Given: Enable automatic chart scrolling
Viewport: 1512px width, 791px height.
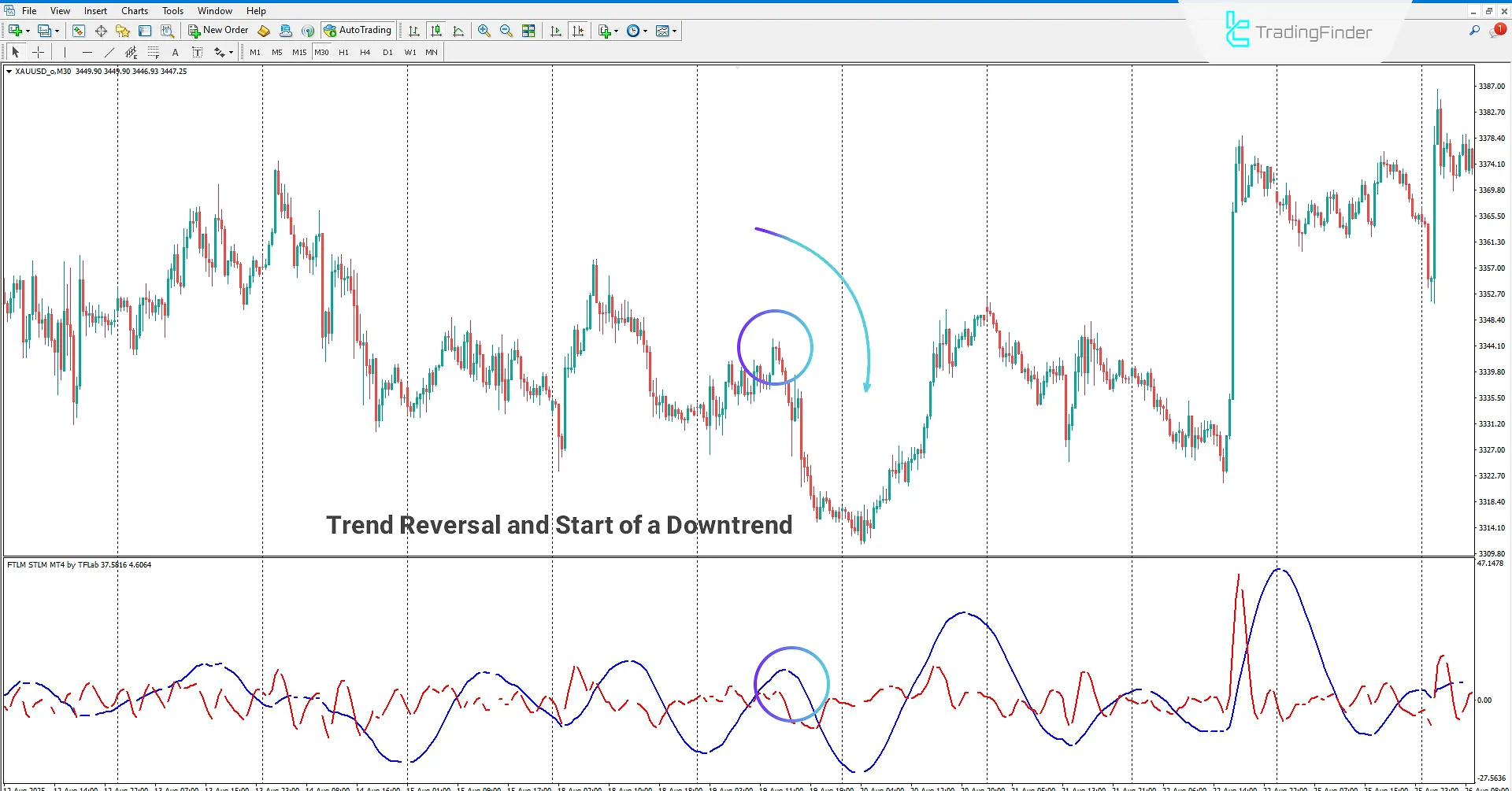Looking at the screenshot, I should [x=555, y=31].
